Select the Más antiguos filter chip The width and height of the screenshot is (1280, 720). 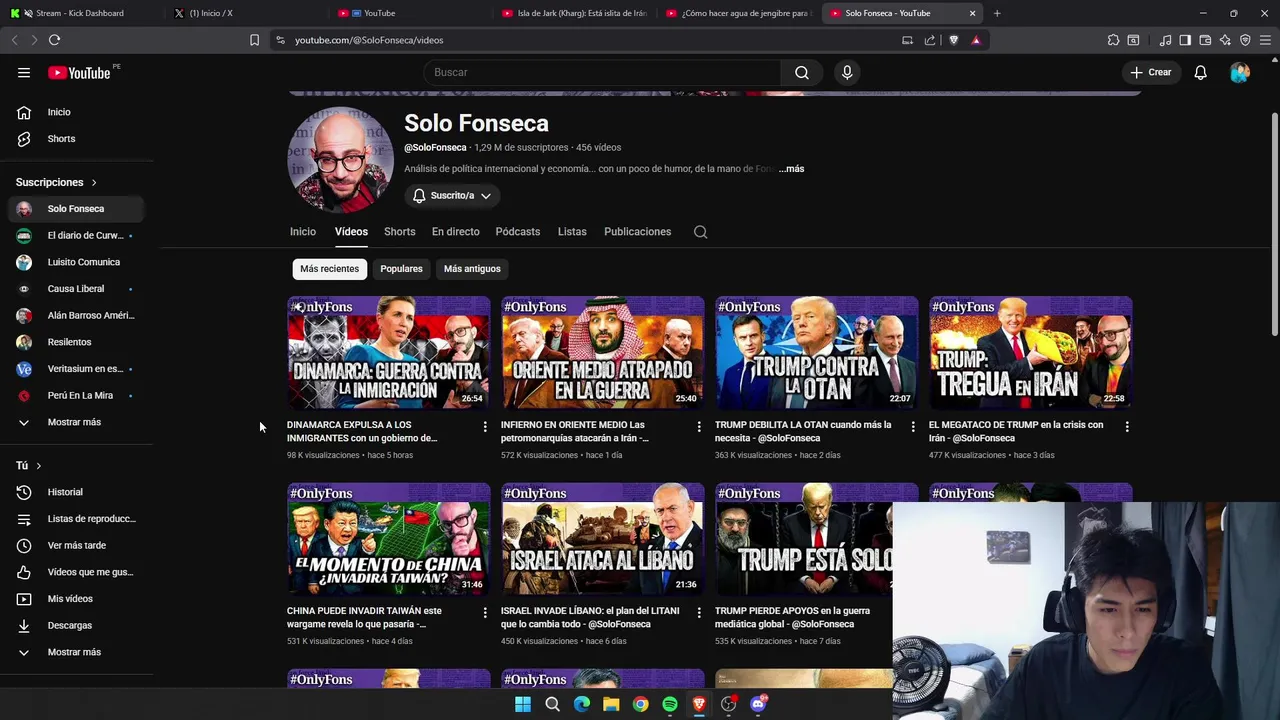coord(472,269)
